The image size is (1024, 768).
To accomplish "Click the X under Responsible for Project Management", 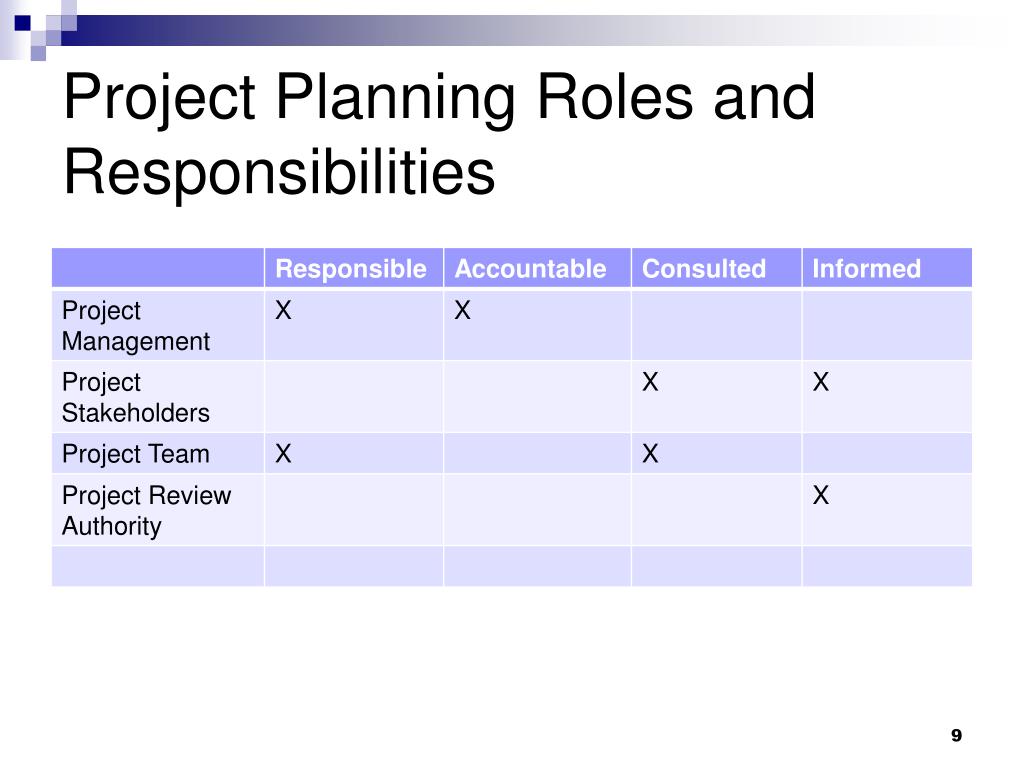I will click(x=283, y=310).
